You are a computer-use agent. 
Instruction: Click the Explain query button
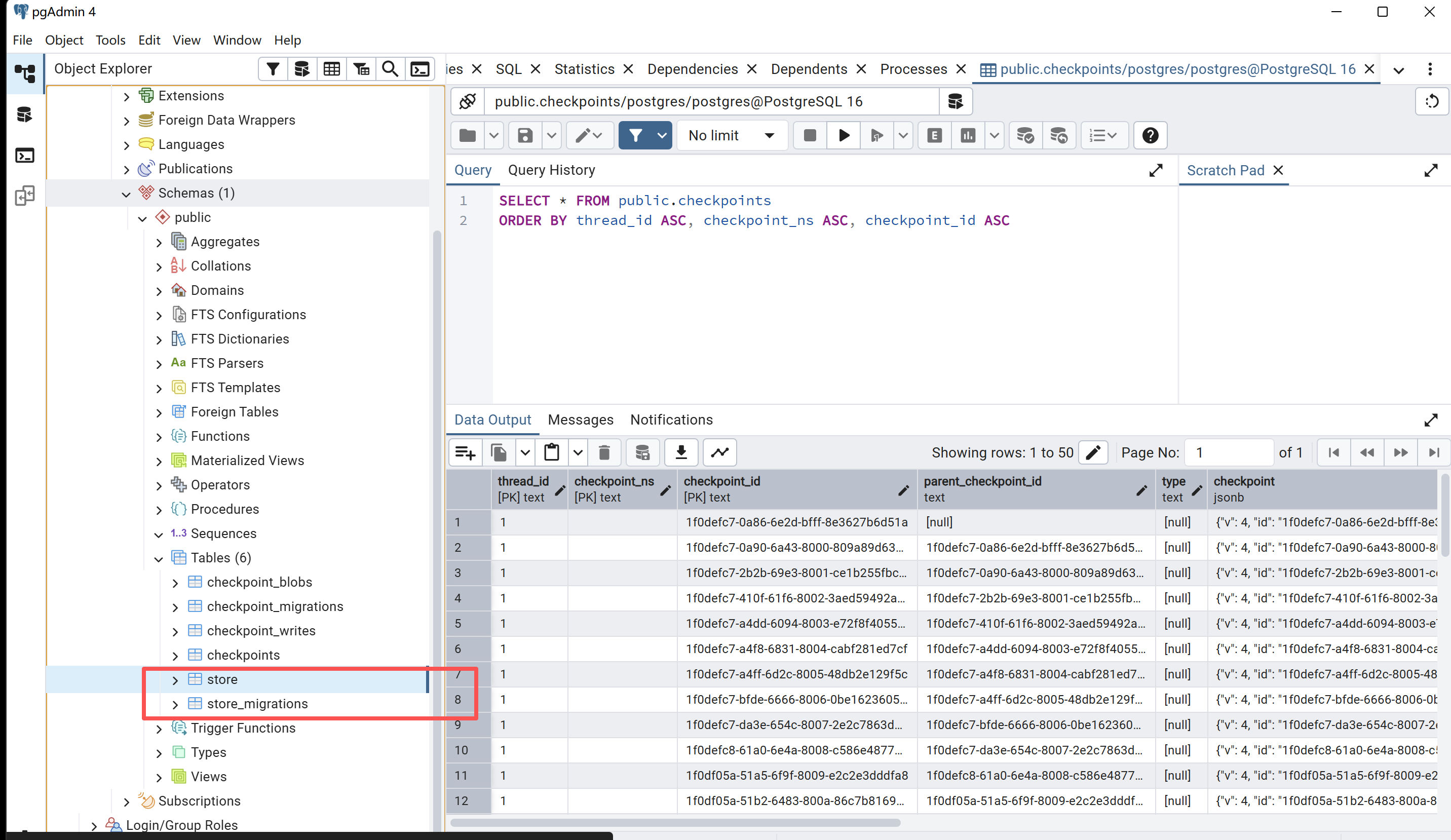(934, 135)
